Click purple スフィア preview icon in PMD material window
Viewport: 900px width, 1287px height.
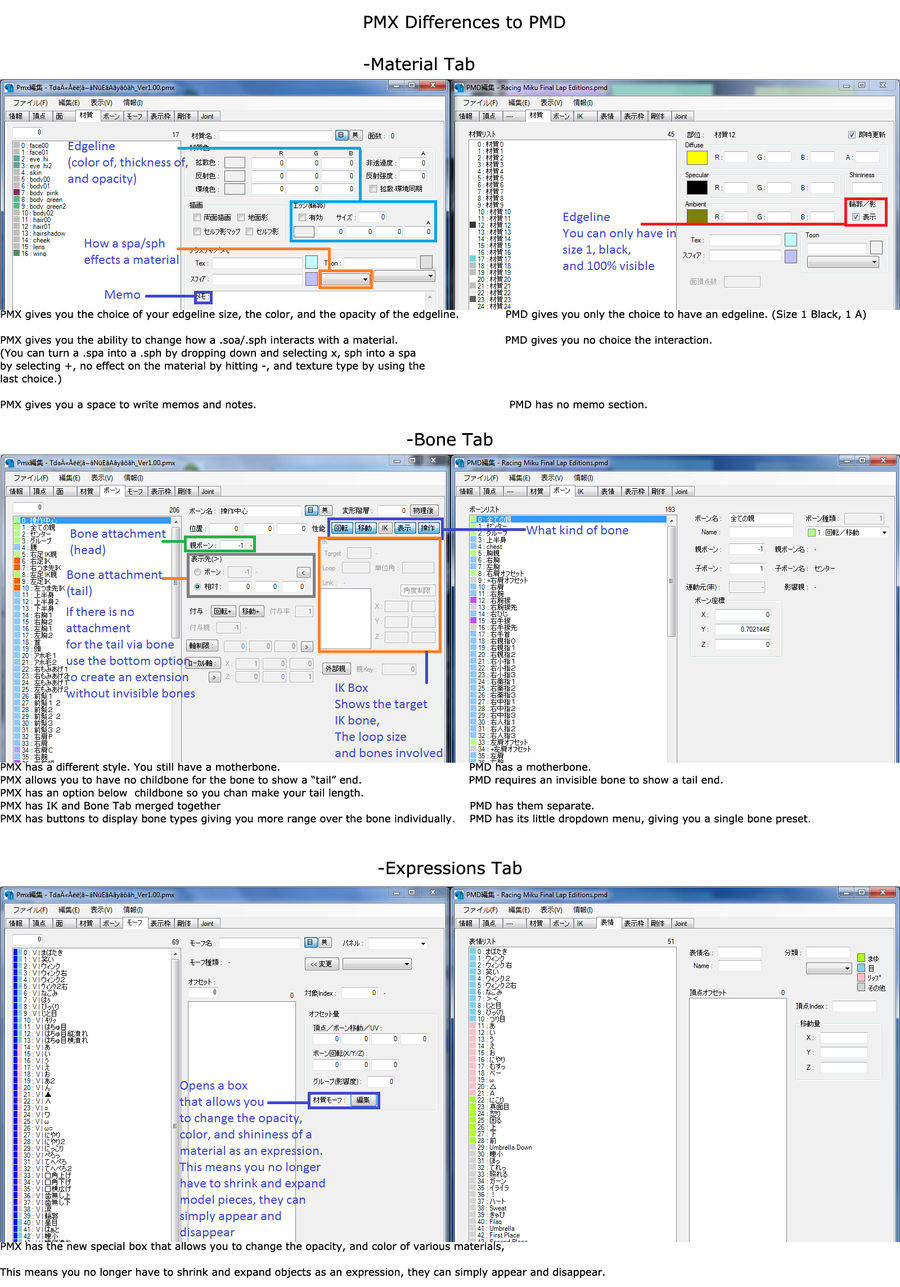(791, 256)
